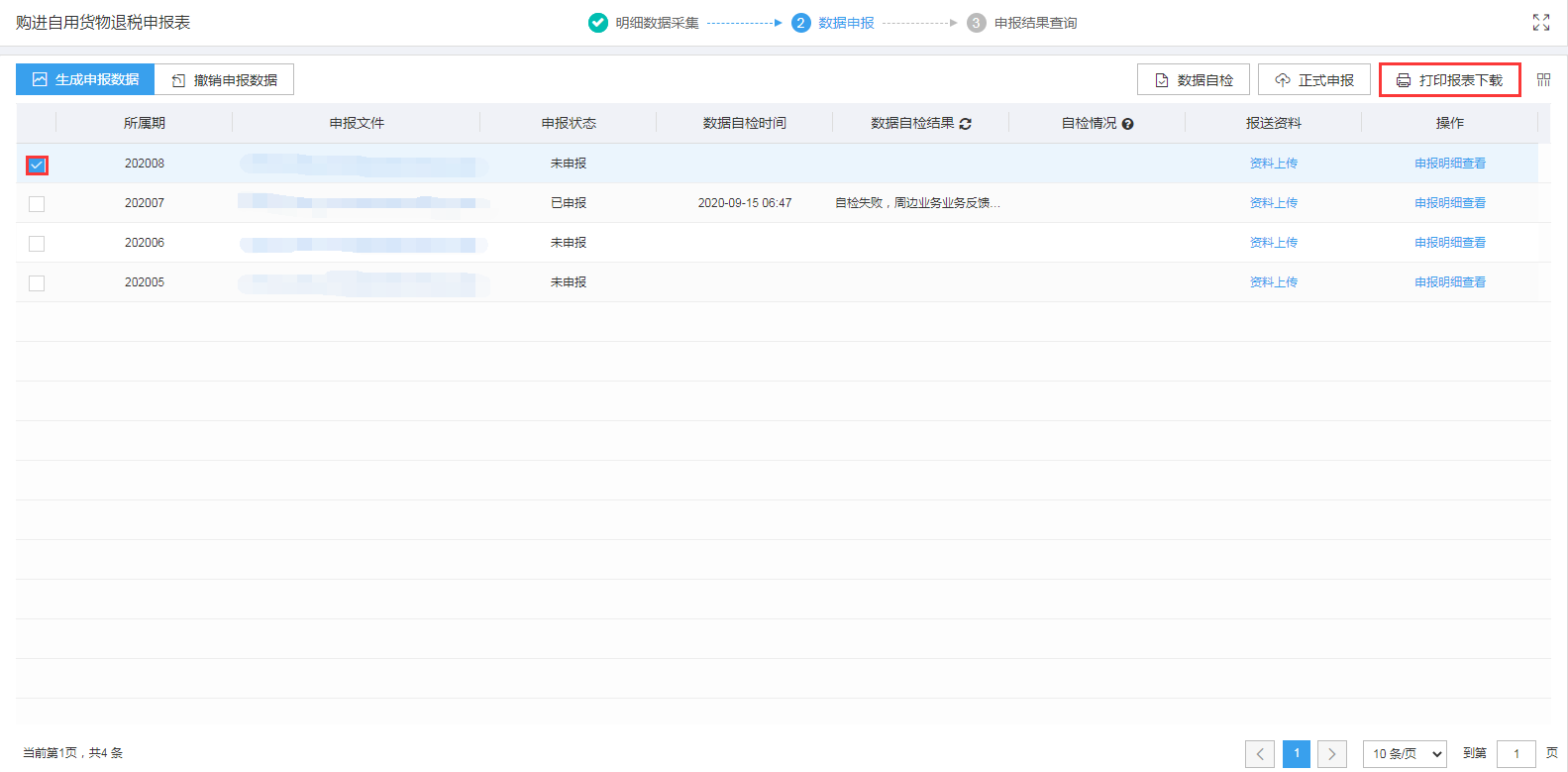The width and height of the screenshot is (1568, 772).
Task: Click the page number jump input field
Action: click(1516, 754)
